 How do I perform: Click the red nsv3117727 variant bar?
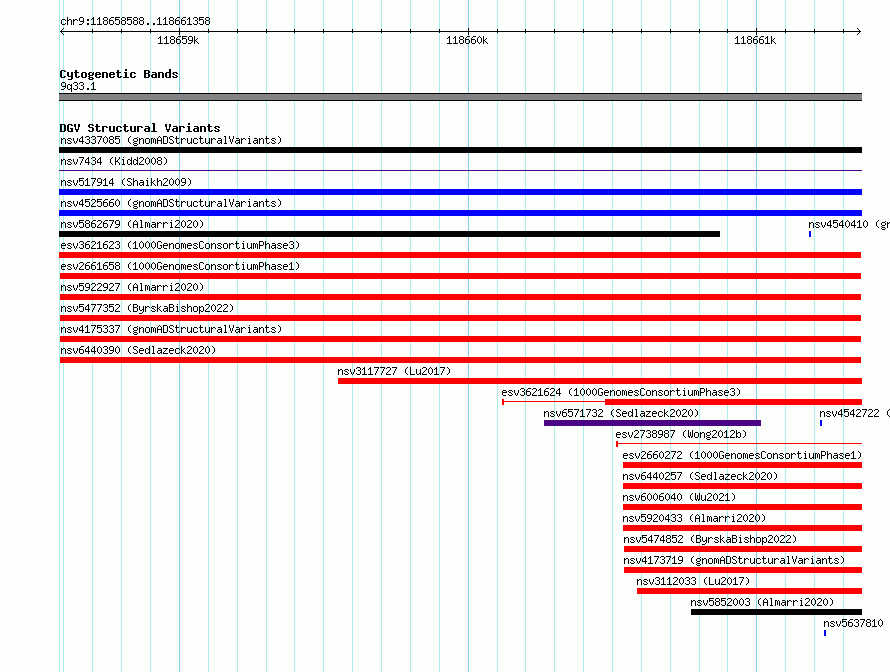pos(600,381)
